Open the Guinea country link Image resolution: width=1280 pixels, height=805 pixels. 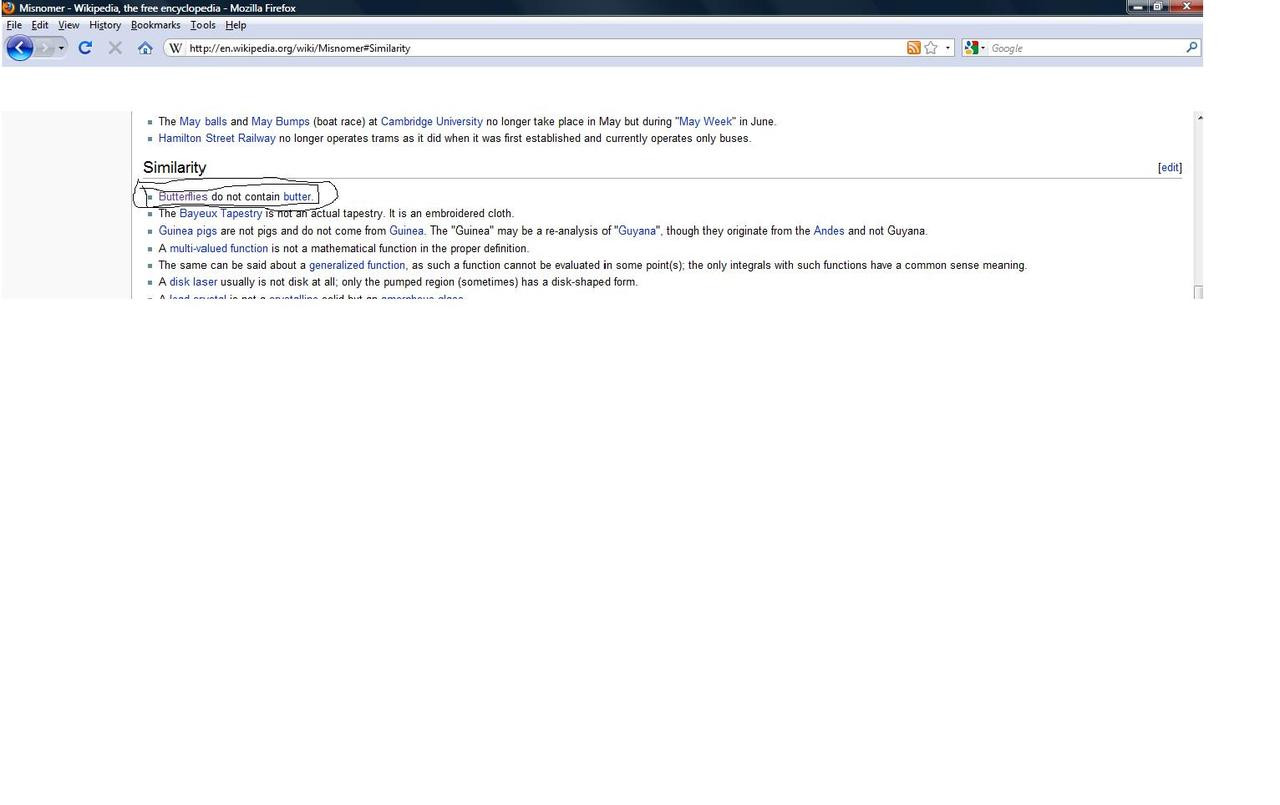coord(406,231)
